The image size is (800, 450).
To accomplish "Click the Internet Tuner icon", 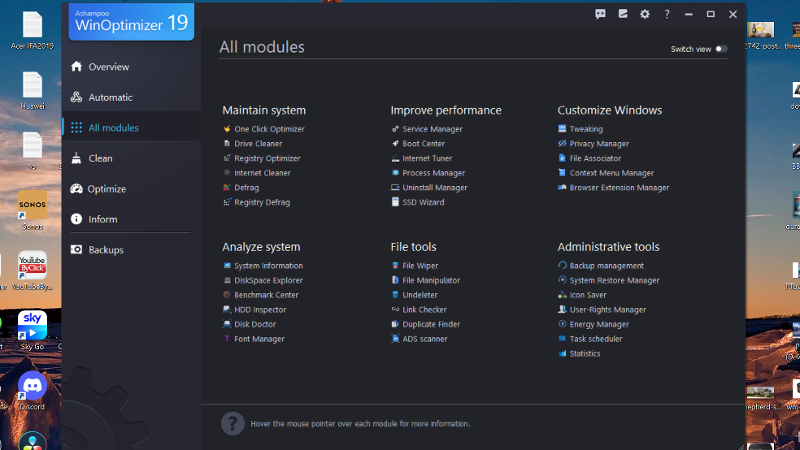I will coord(395,159).
